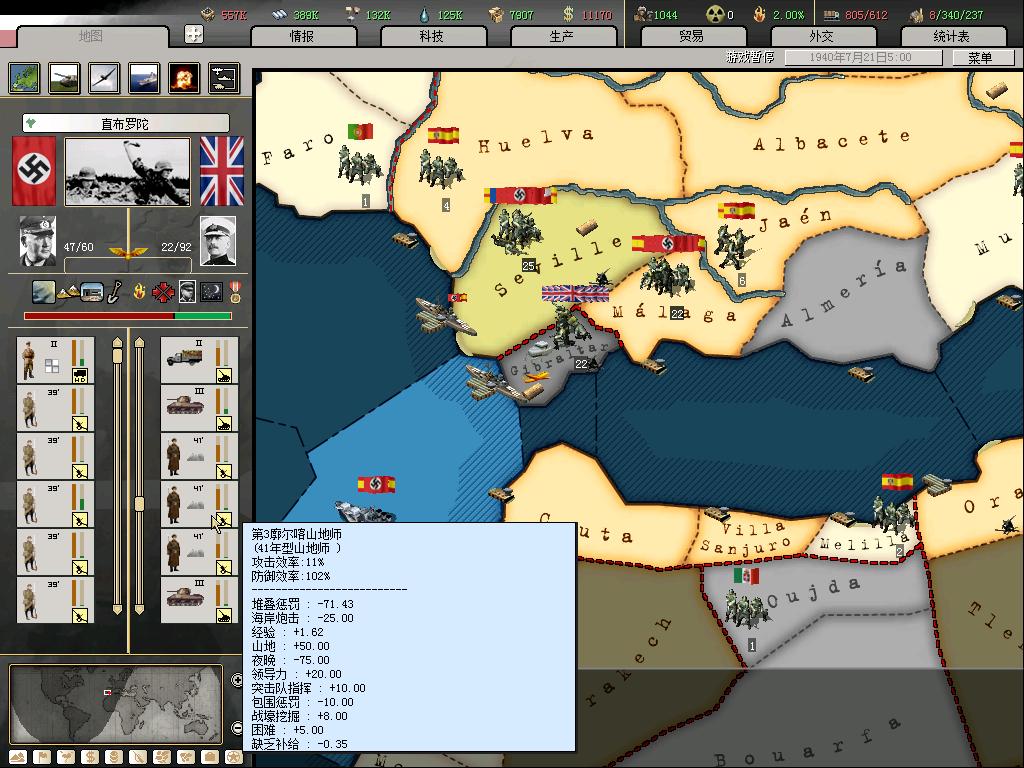
Task: Open the 情报 tab
Action: tap(302, 36)
